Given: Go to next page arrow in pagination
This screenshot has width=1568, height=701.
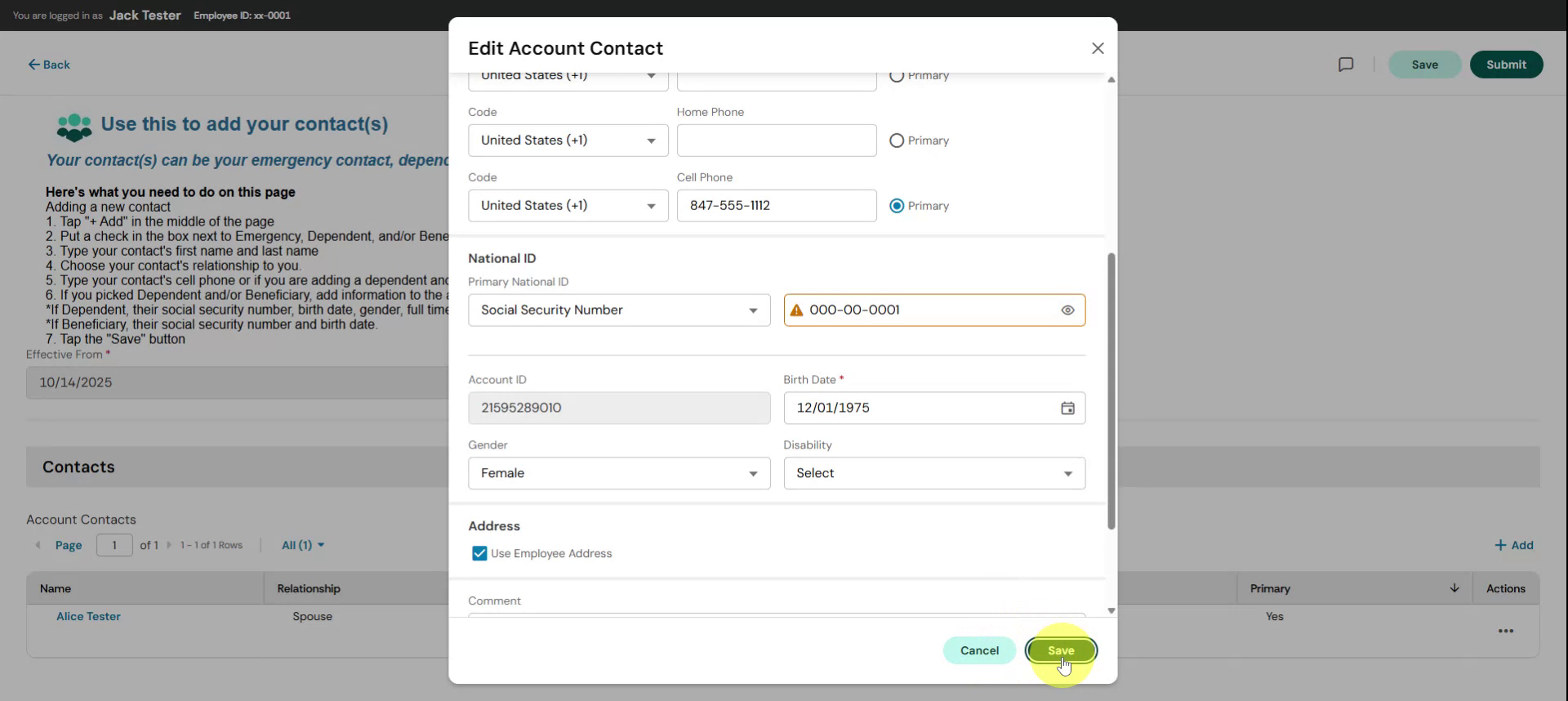Looking at the screenshot, I should click(x=169, y=545).
